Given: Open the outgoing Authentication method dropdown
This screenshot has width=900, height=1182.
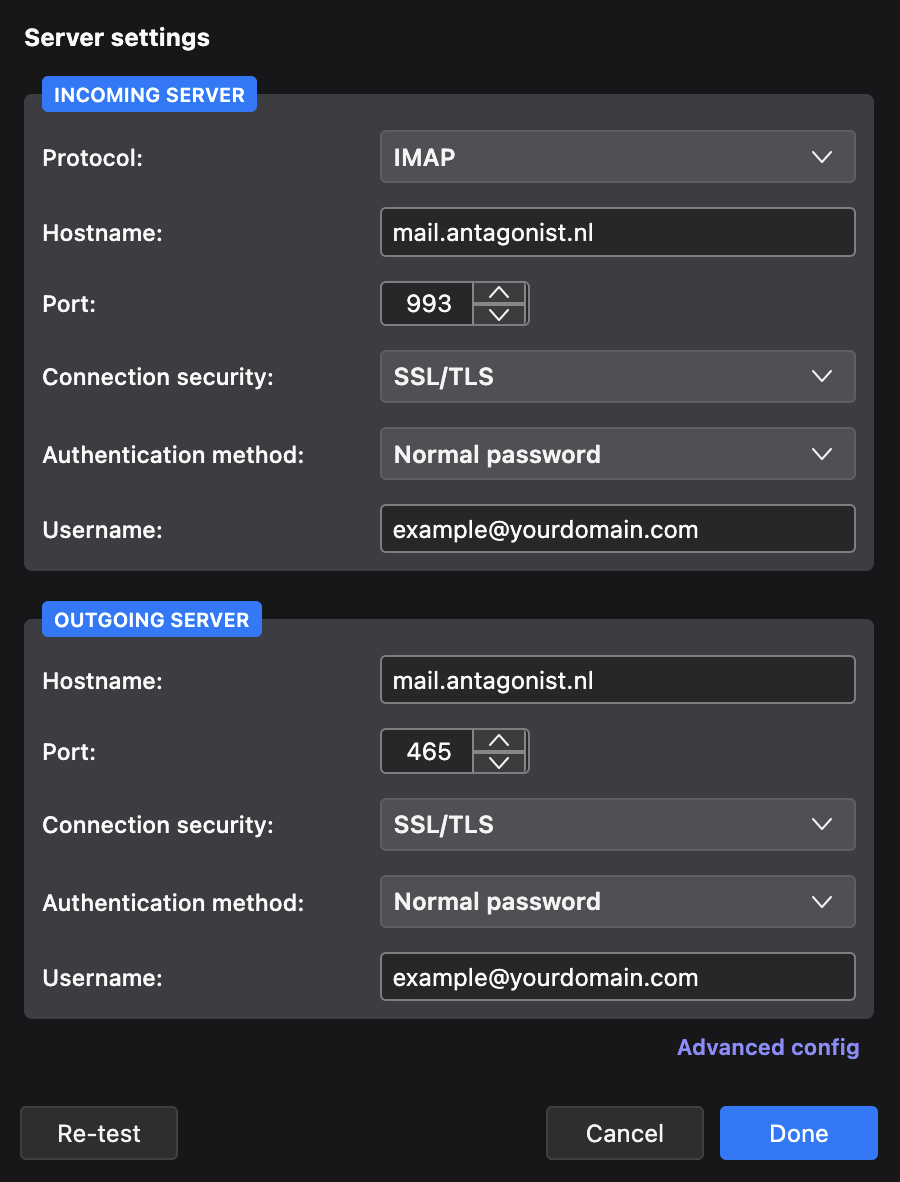Looking at the screenshot, I should click(617, 901).
